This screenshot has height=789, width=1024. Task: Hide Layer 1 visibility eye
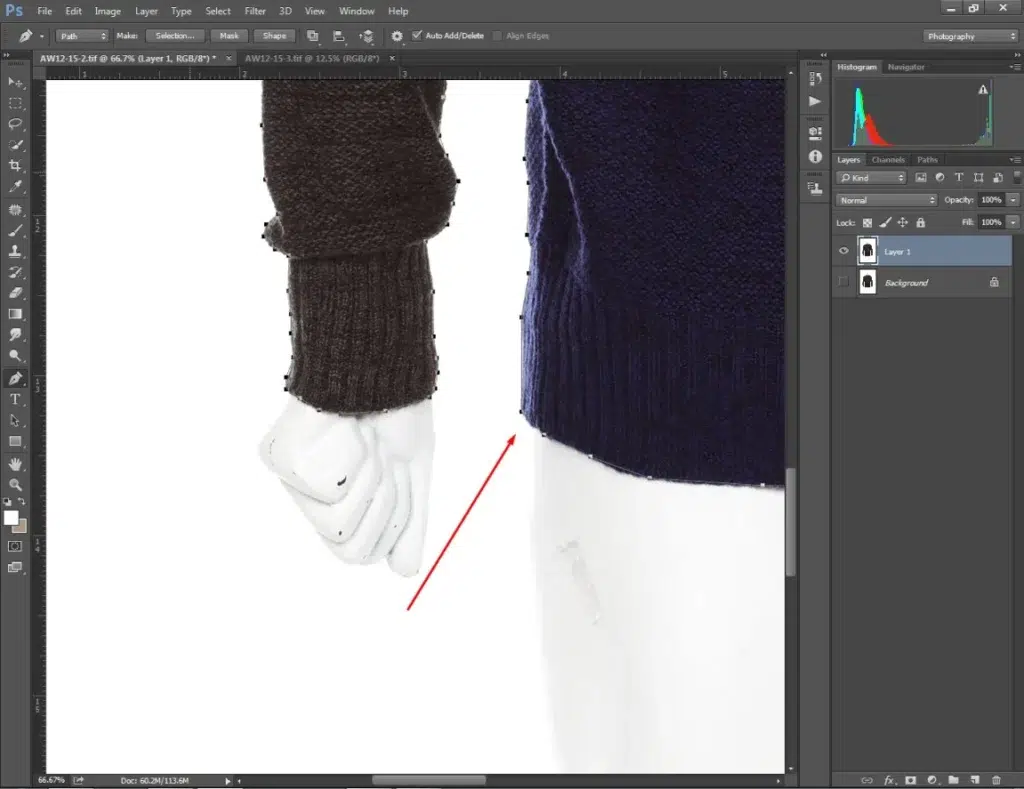point(843,251)
